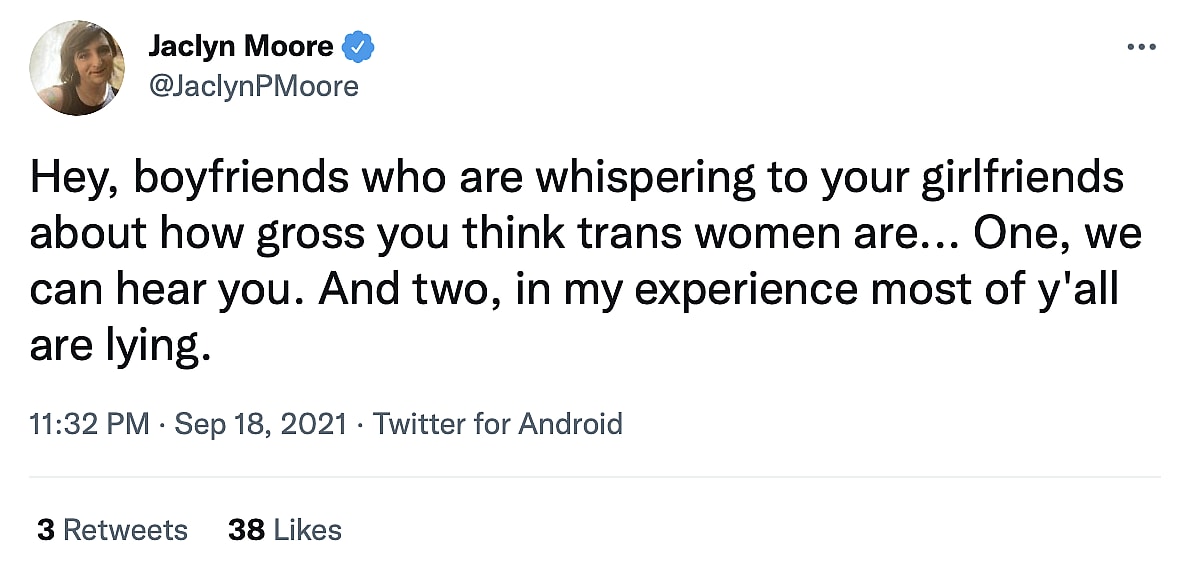Open the three-dot more options menu
The width and height of the screenshot is (1186, 579).
click(1141, 47)
